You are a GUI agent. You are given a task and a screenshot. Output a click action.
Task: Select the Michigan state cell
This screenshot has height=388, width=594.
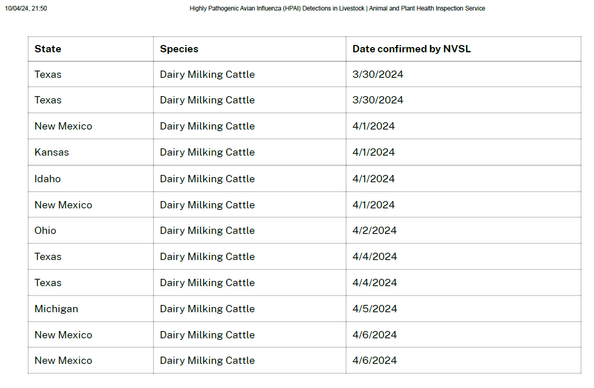(91, 309)
